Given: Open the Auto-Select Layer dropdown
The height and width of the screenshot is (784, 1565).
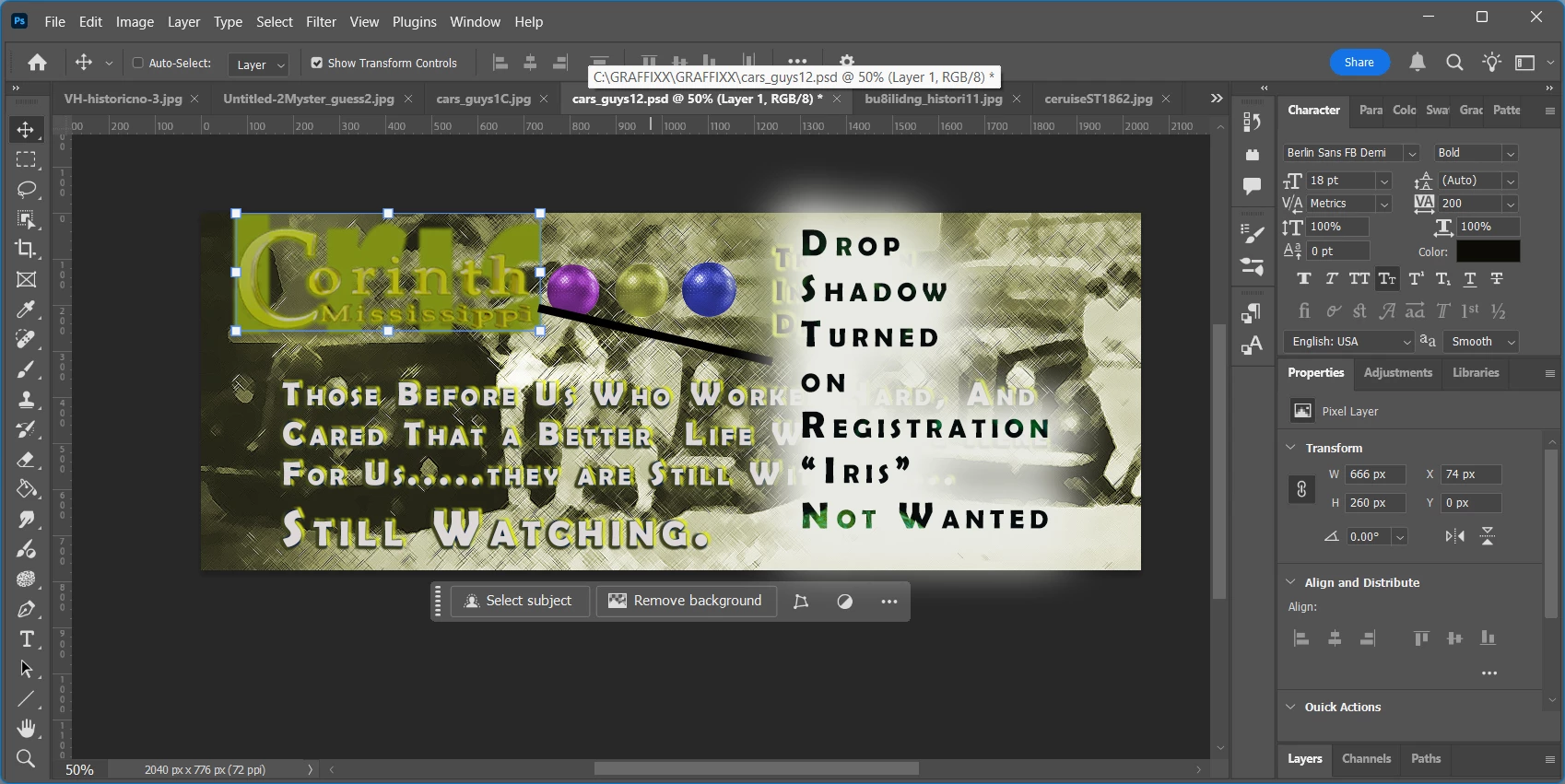Looking at the screenshot, I should click(258, 64).
